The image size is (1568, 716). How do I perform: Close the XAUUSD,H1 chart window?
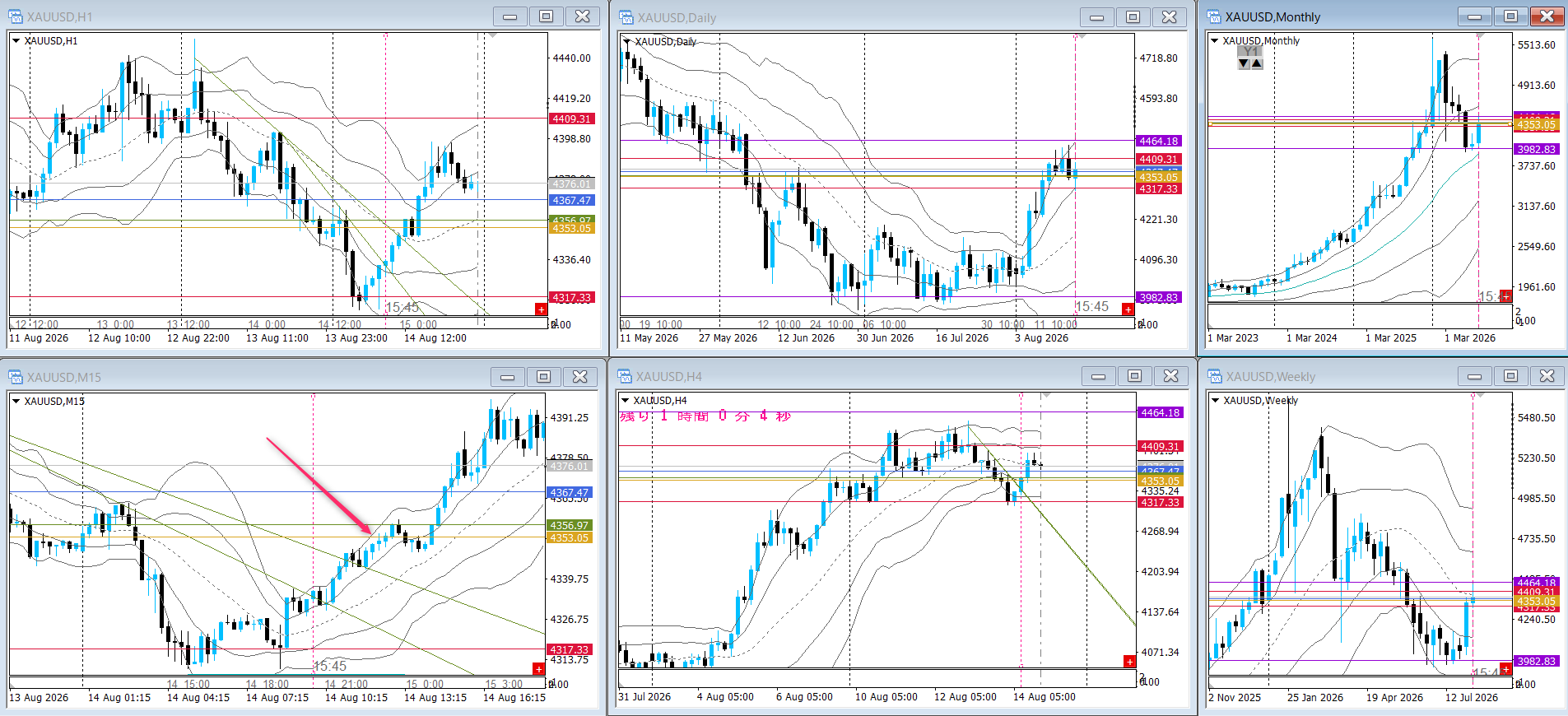(583, 16)
